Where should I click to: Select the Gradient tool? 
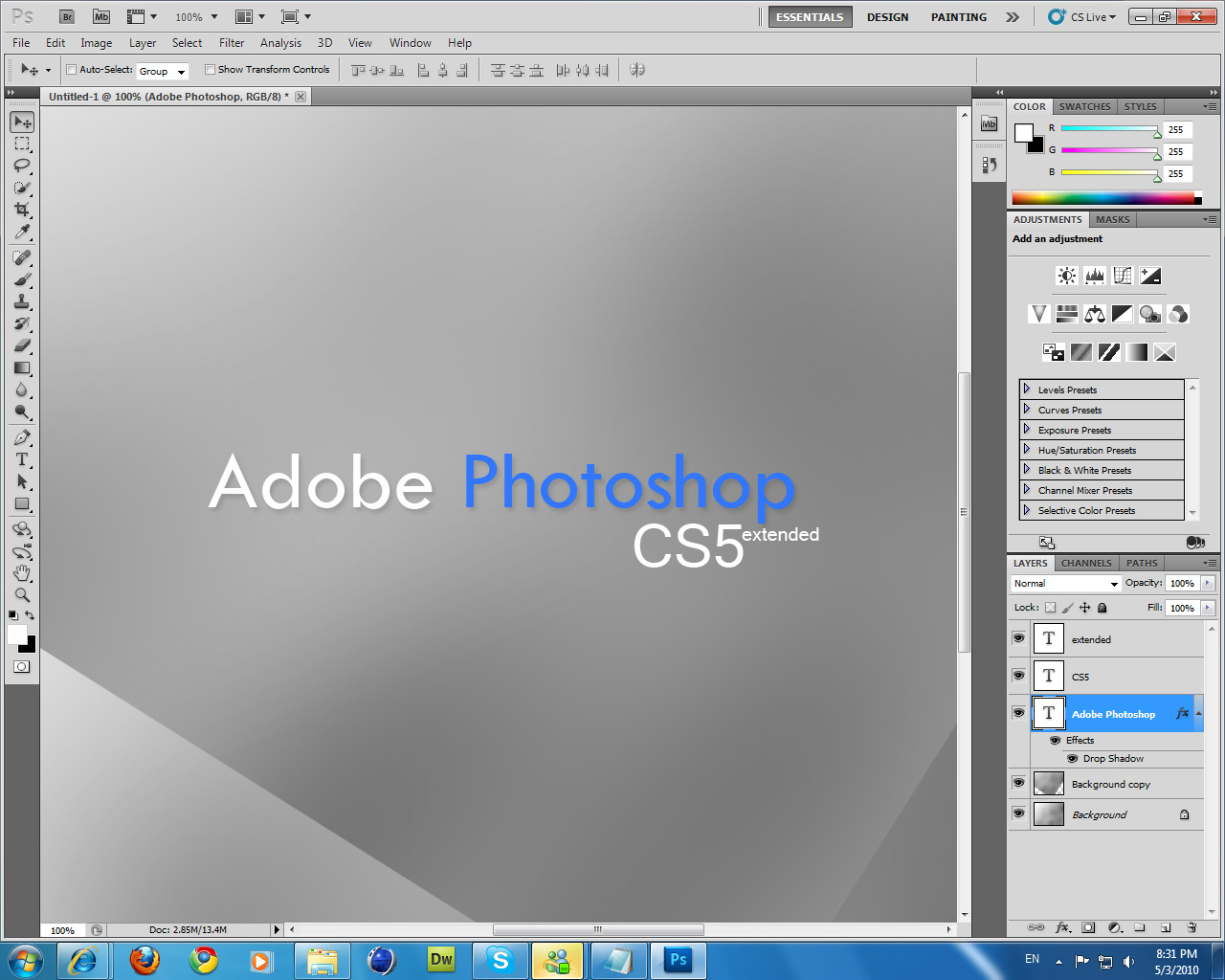click(22, 367)
